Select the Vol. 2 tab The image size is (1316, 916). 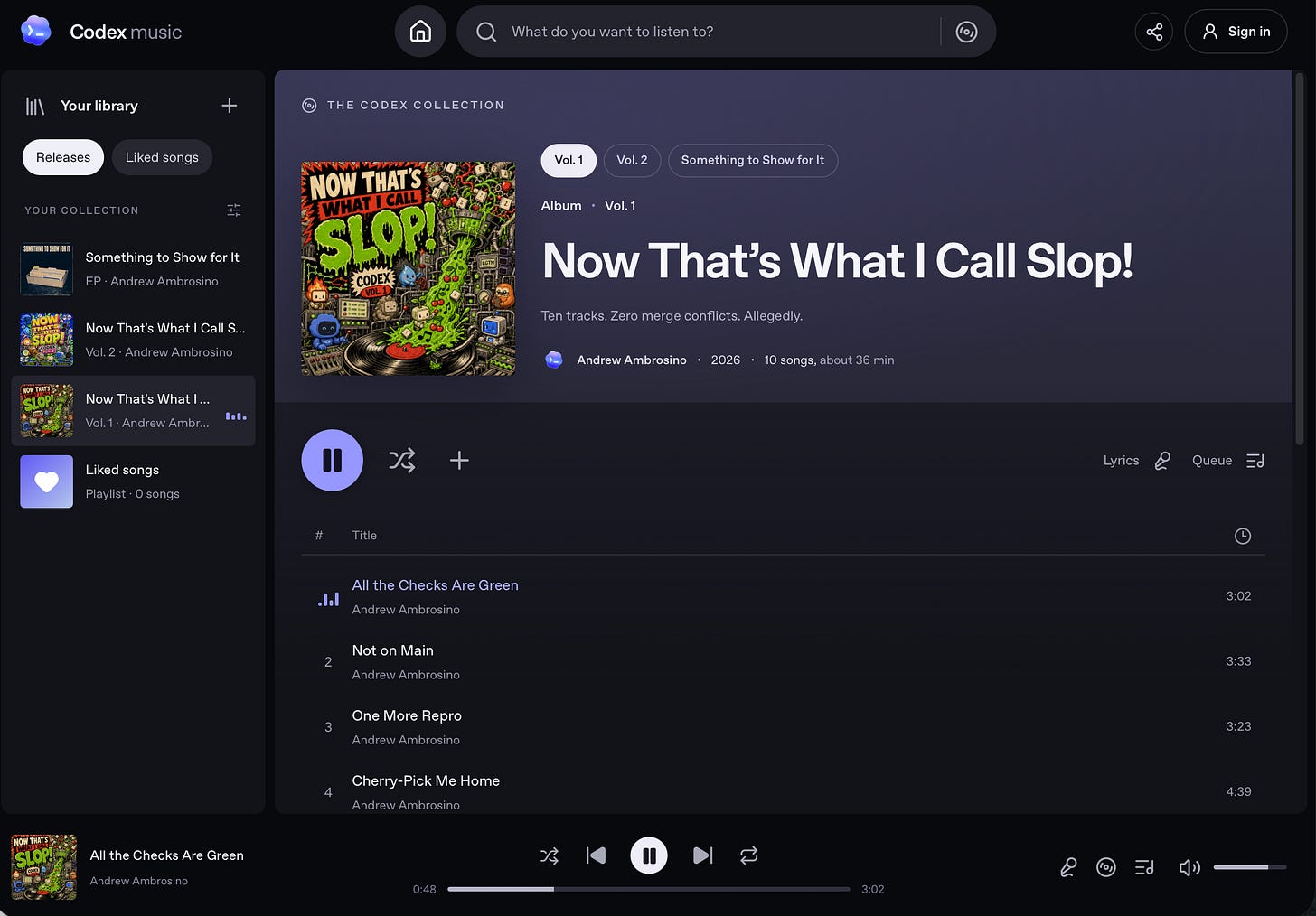pyautogui.click(x=632, y=160)
